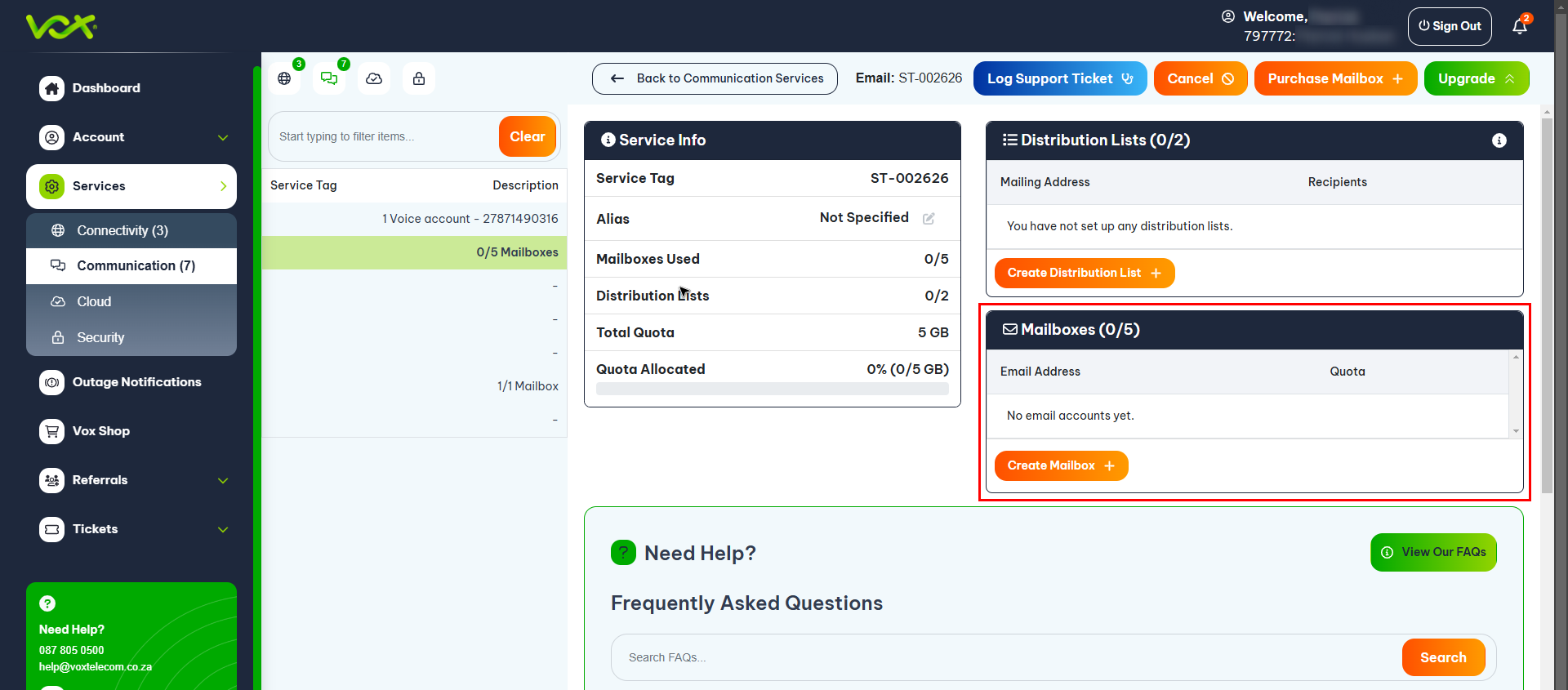Click the Create Mailbox button
The height and width of the screenshot is (690, 1568).
pyautogui.click(x=1060, y=466)
